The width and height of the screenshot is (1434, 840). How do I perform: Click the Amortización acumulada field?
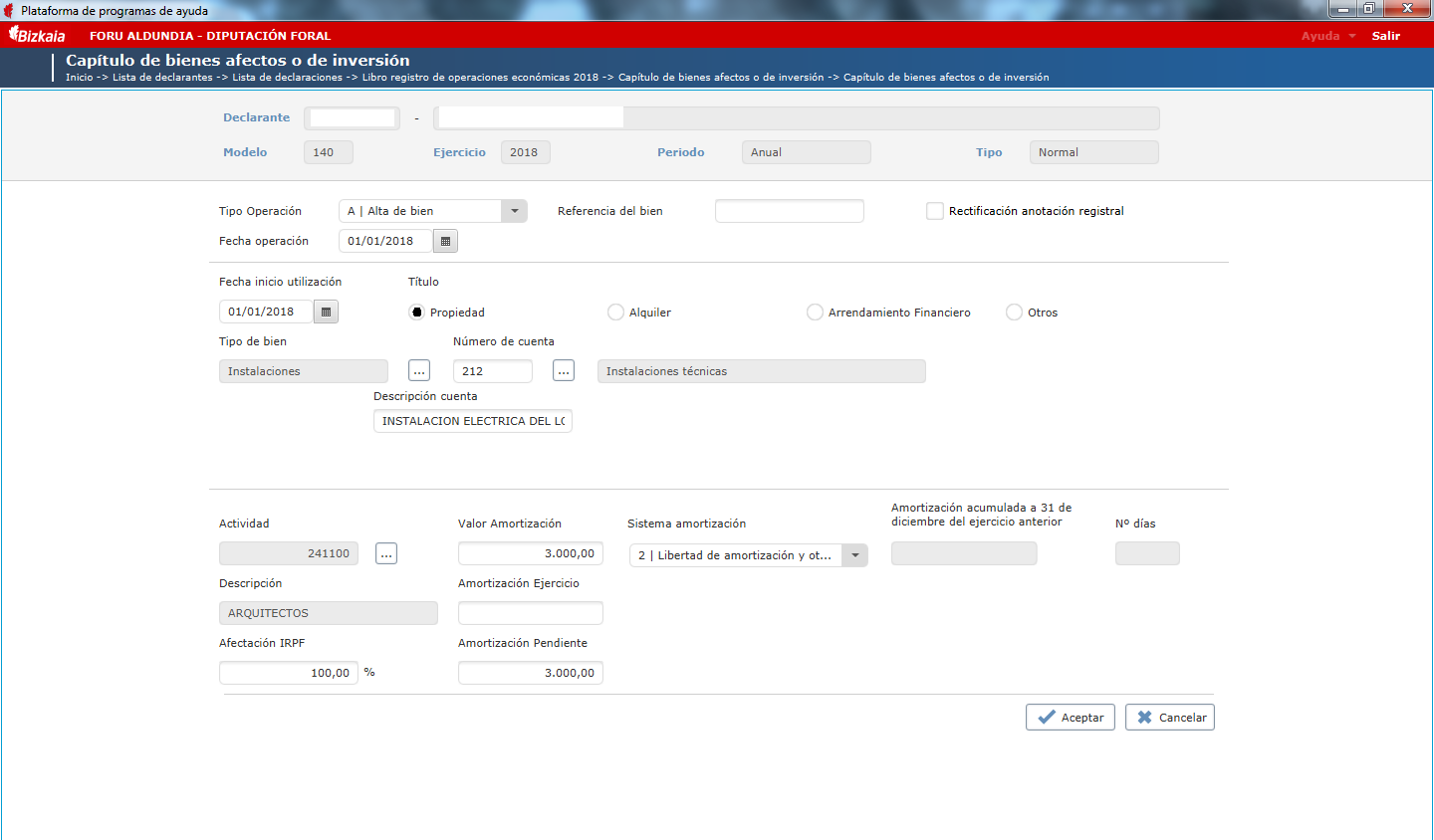[964, 553]
